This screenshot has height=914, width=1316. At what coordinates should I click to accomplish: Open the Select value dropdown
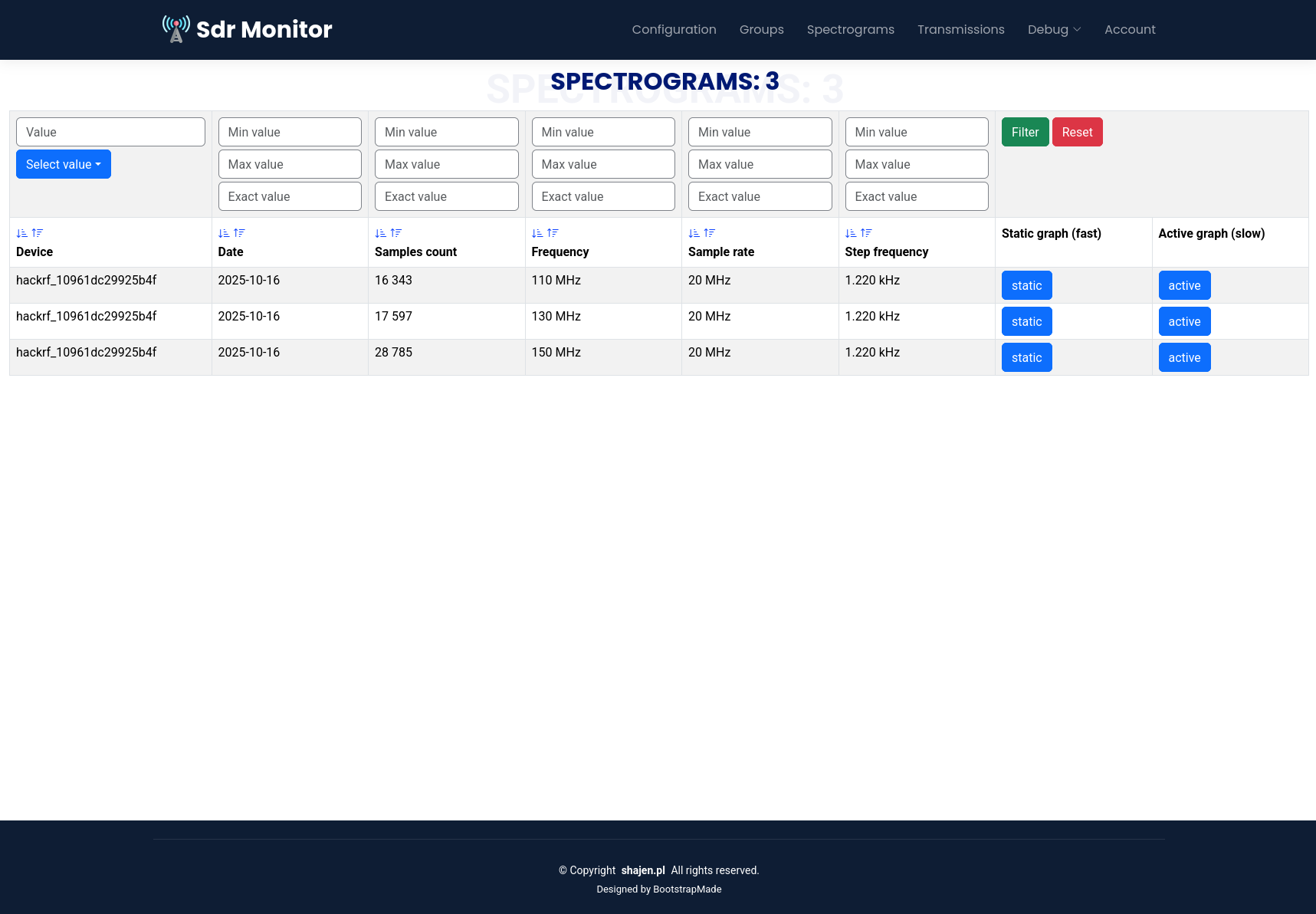[64, 164]
